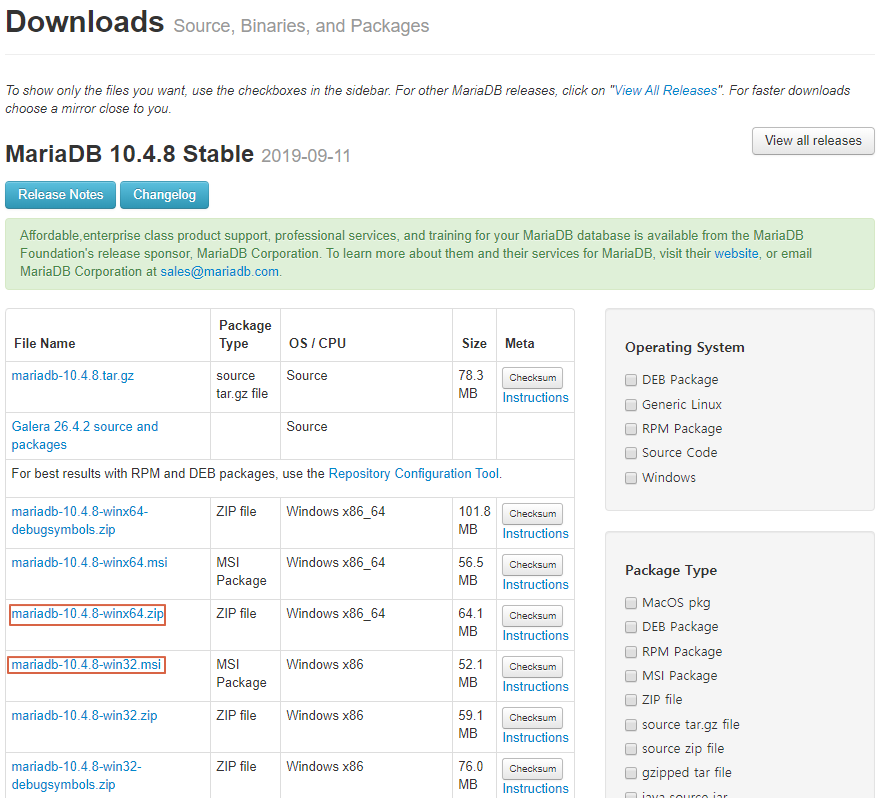This screenshot has width=881, height=798.
Task: Open the Changelog button
Action: (164, 194)
